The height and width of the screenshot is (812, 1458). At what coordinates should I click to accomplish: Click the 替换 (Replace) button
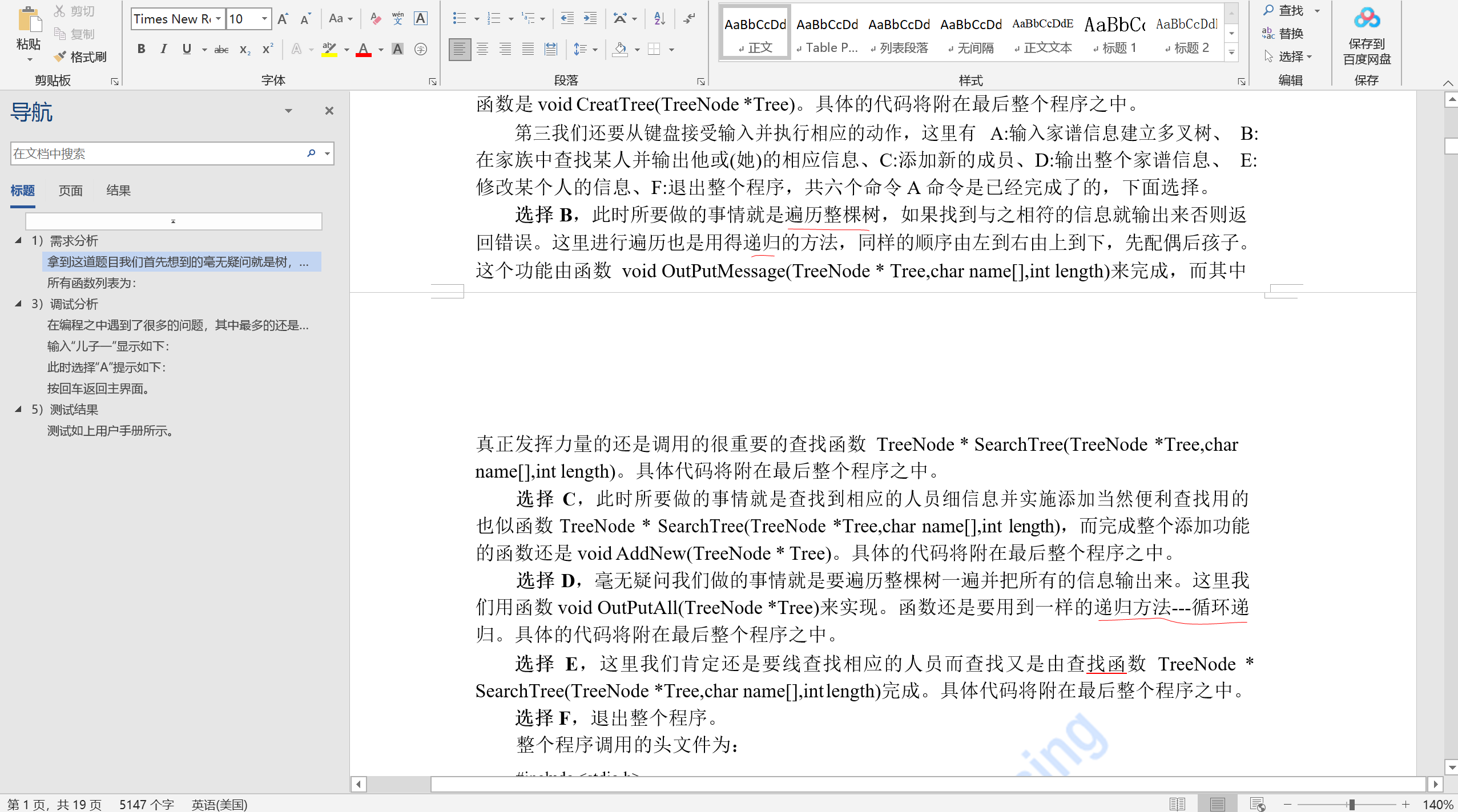pos(1283,34)
